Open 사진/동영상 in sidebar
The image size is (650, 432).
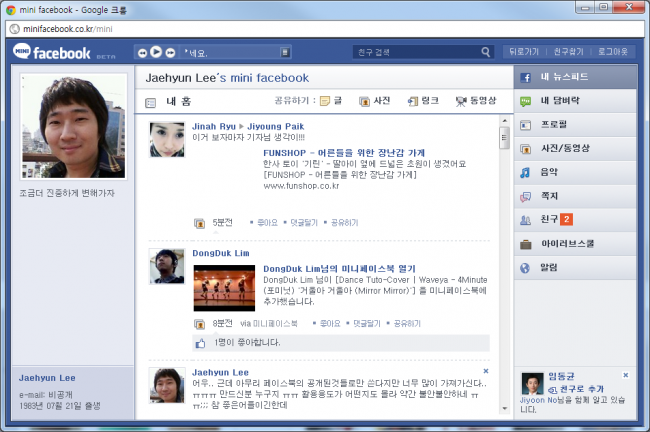(575, 148)
